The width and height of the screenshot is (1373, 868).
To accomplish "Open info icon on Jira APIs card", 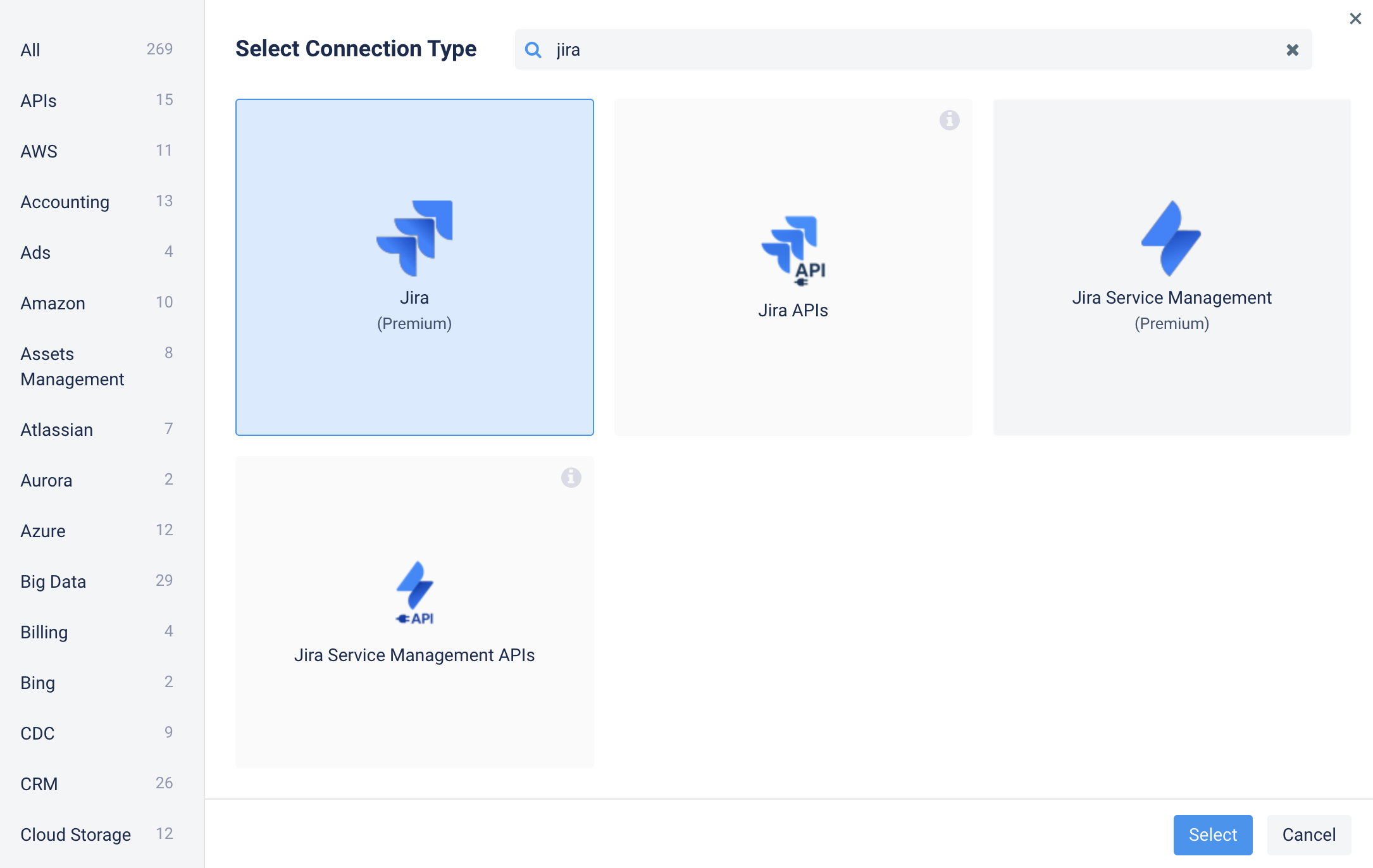I will click(x=949, y=120).
